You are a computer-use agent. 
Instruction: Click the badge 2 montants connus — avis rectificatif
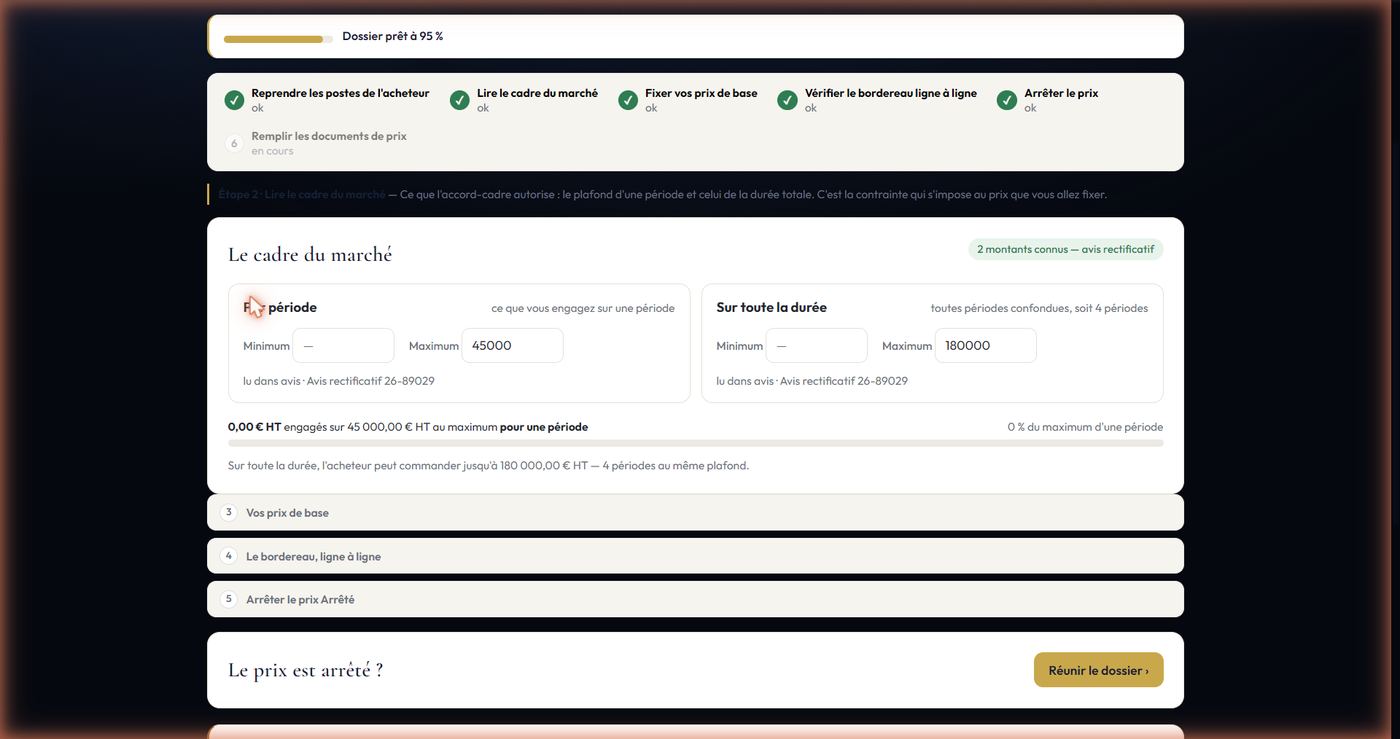pos(1065,249)
